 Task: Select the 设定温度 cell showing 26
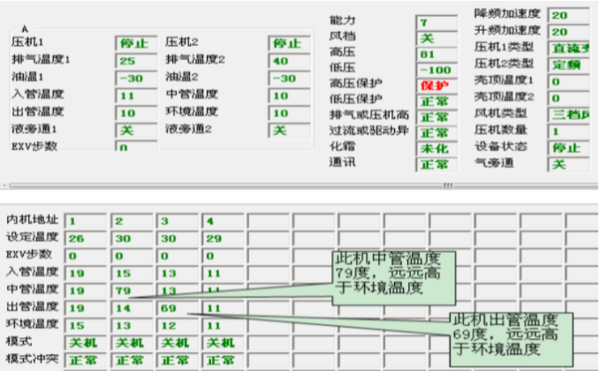click(x=86, y=238)
